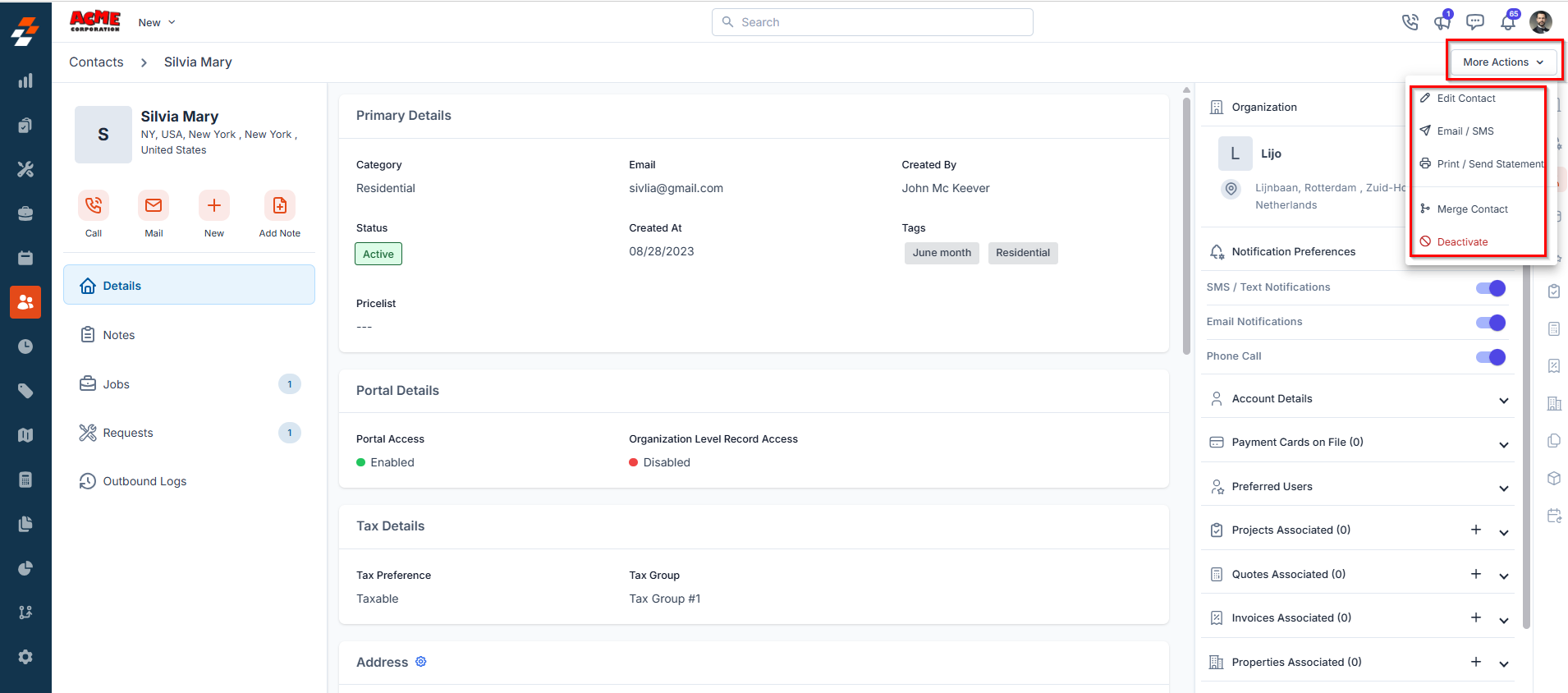Expand Payment Cards on File section
The height and width of the screenshot is (693, 1568).
coord(1504,445)
